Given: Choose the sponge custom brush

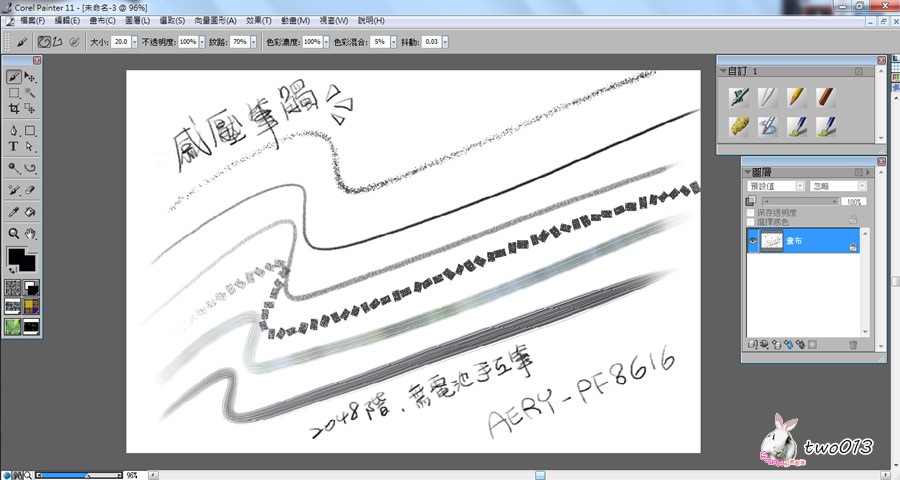Looking at the screenshot, I should (739, 126).
